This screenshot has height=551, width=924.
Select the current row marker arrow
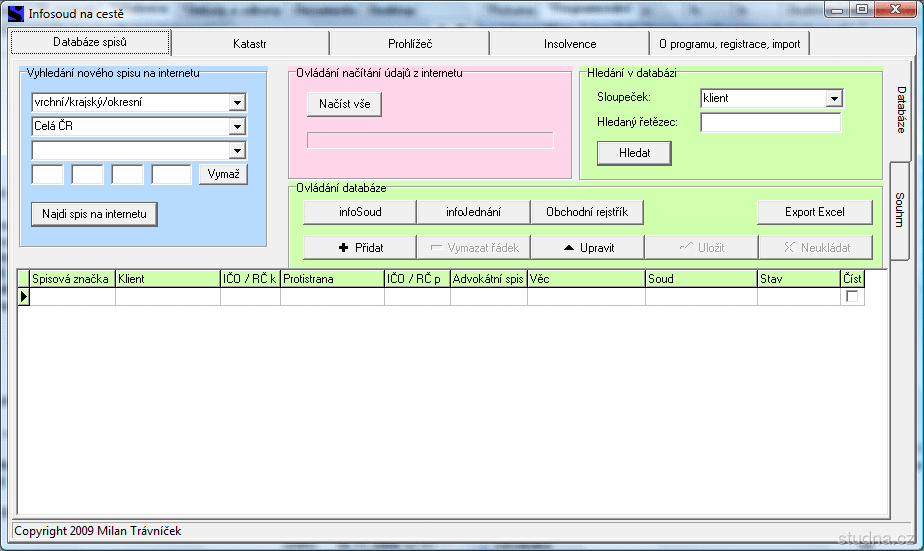[x=24, y=297]
